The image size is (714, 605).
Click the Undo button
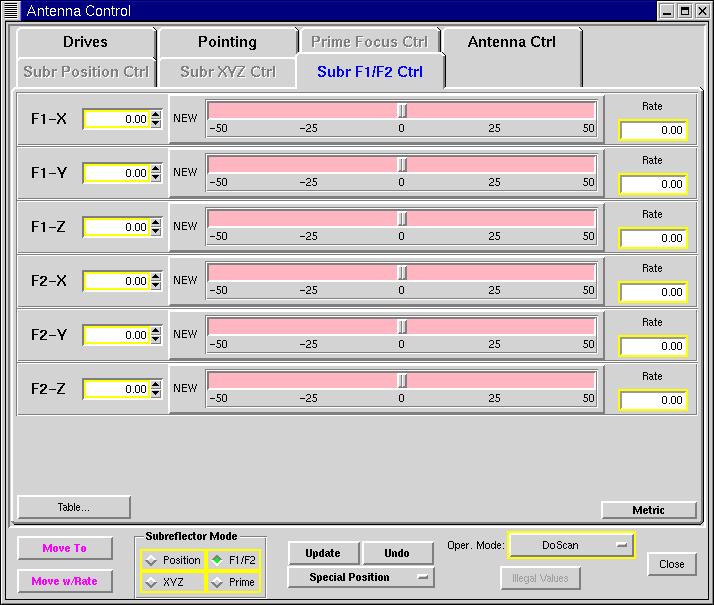pos(397,553)
